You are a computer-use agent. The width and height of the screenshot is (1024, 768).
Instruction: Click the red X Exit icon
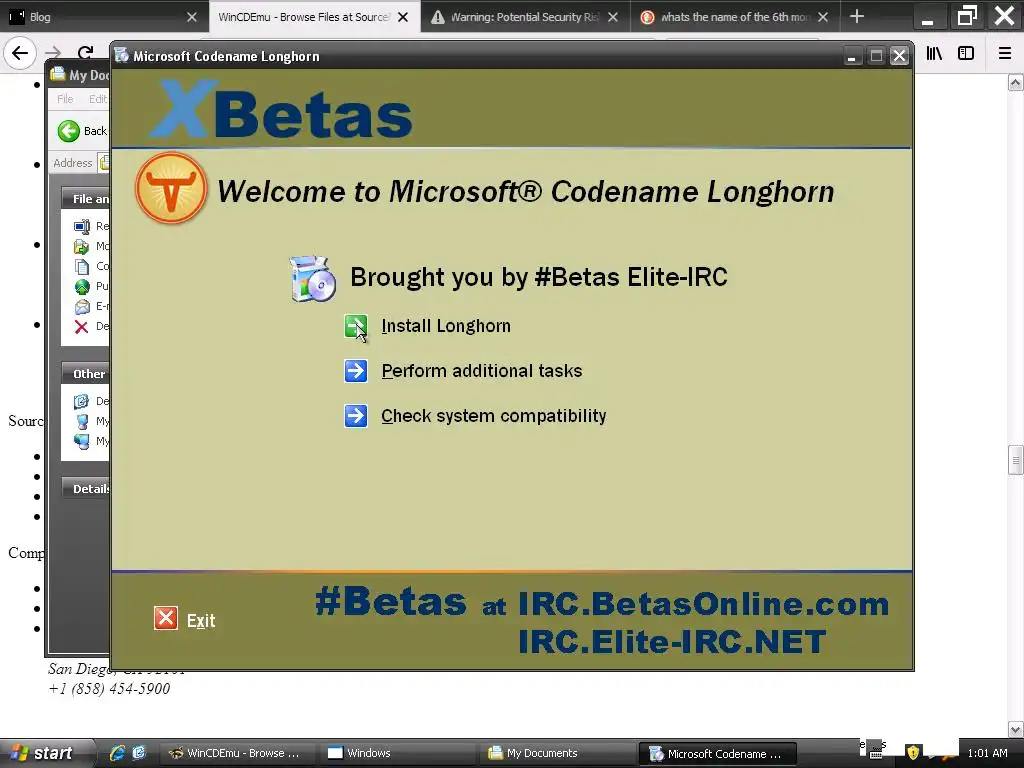(x=166, y=618)
